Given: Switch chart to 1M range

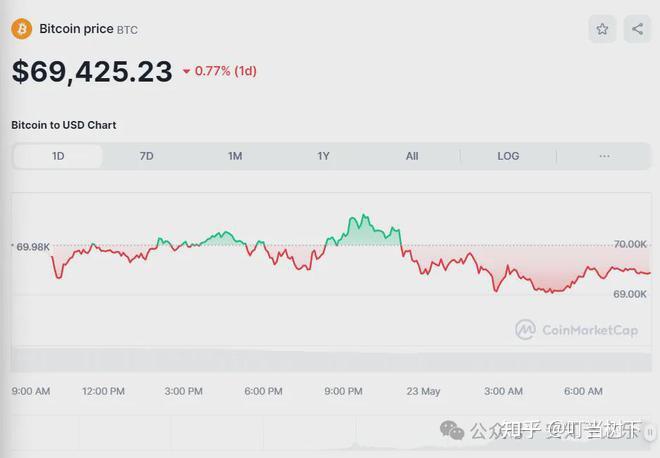Looking at the screenshot, I should click(235, 156).
